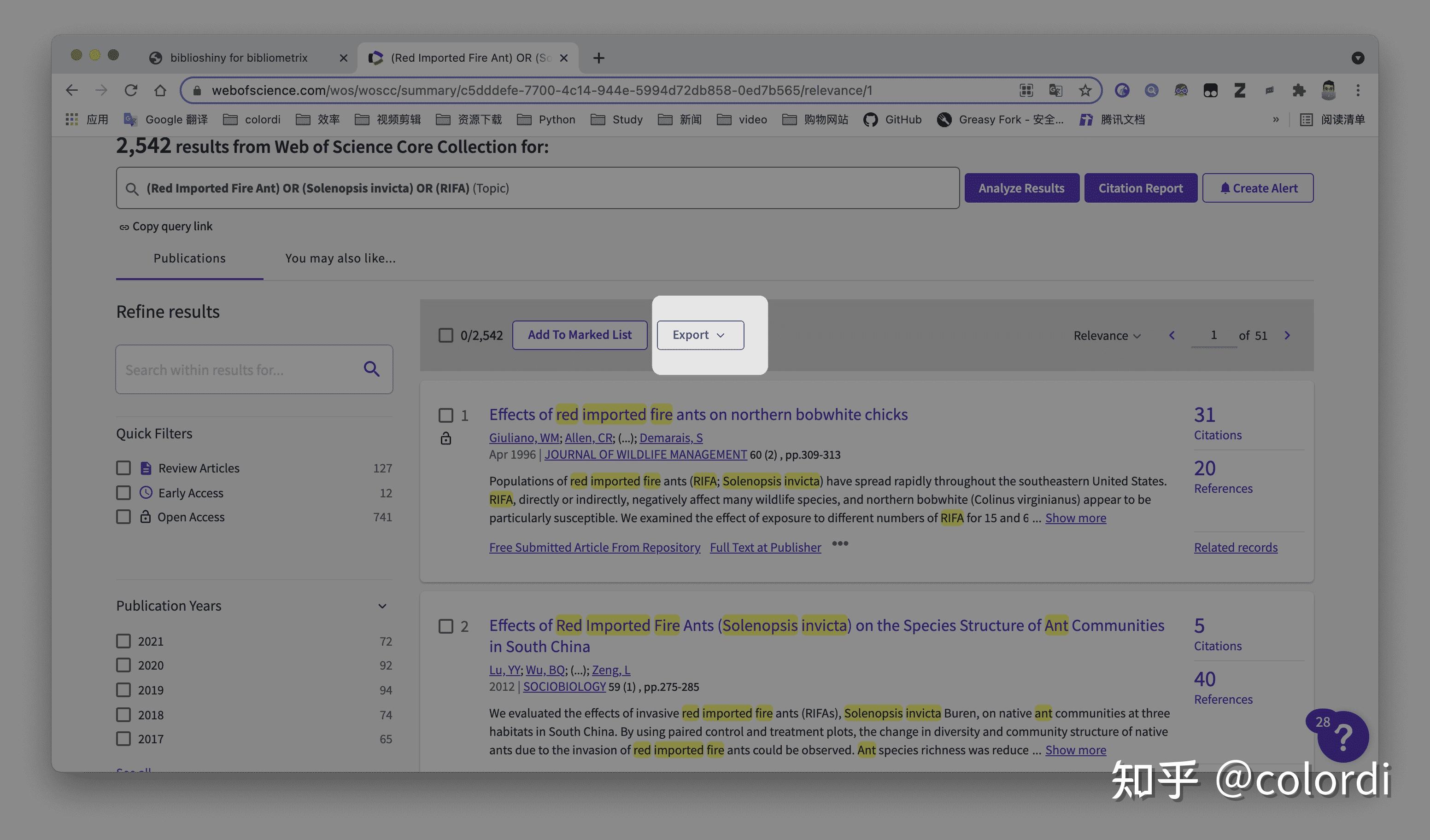Collapse the Publication Years section
1430x840 pixels.
[382, 606]
